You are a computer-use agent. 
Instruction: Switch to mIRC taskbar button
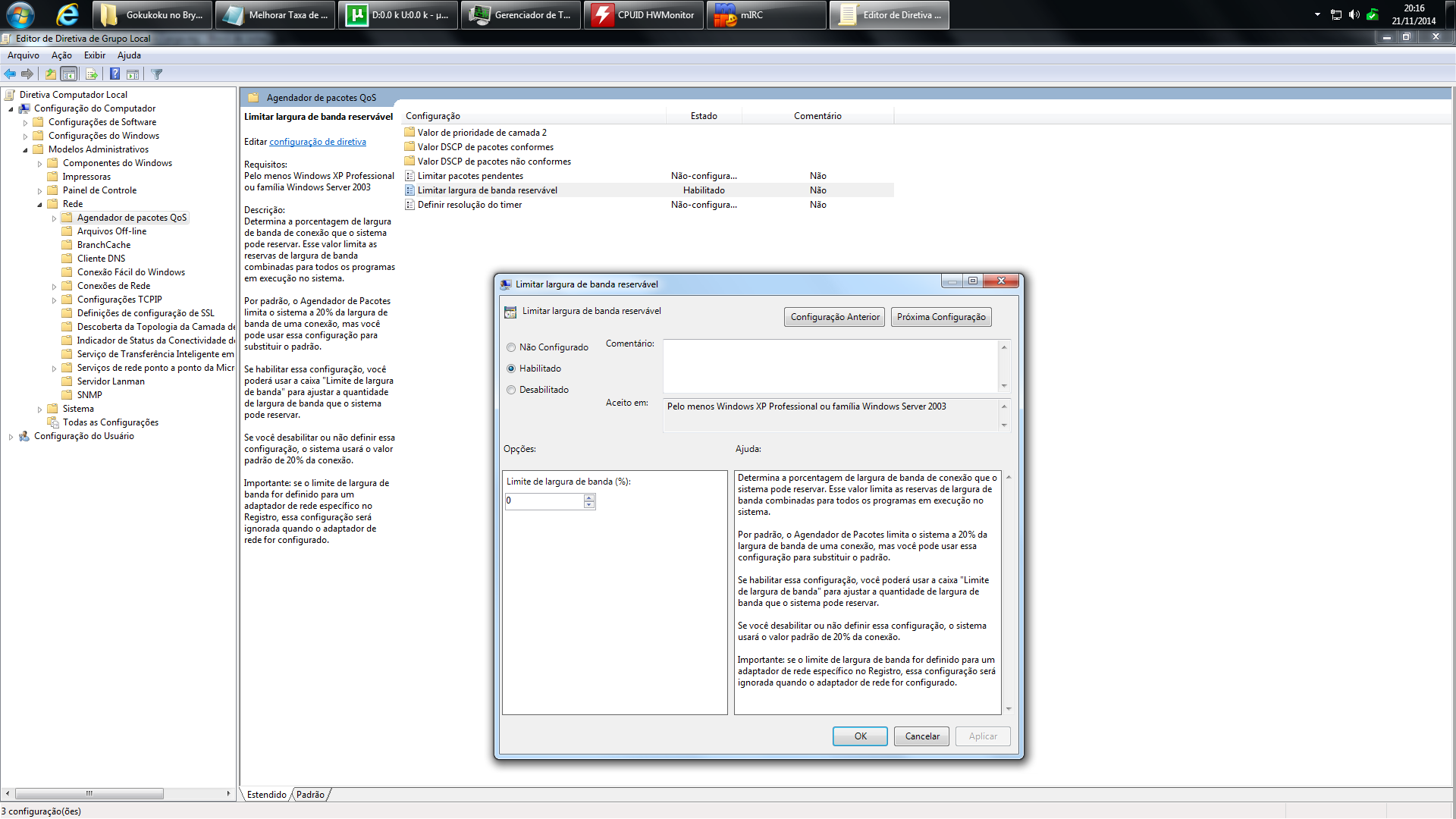(x=767, y=14)
